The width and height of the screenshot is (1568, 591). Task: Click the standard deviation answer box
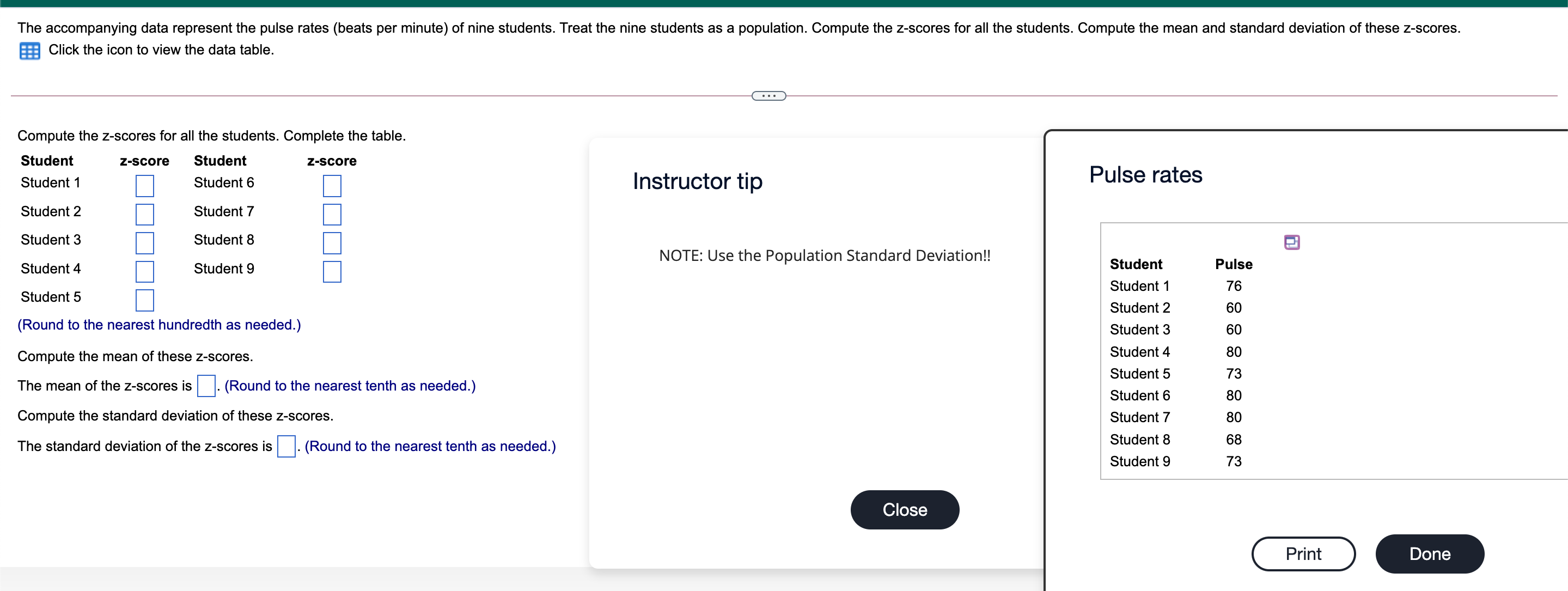pyautogui.click(x=285, y=446)
